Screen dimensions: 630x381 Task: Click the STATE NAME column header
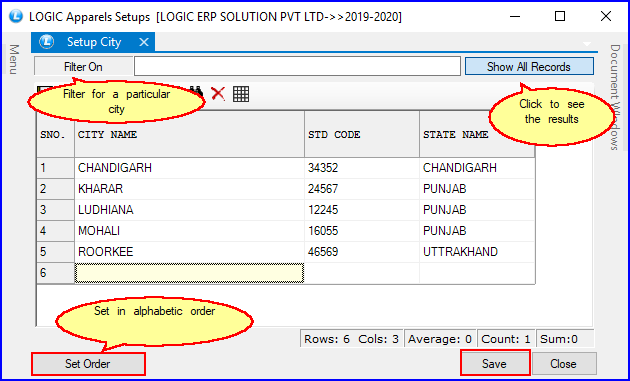(477, 134)
